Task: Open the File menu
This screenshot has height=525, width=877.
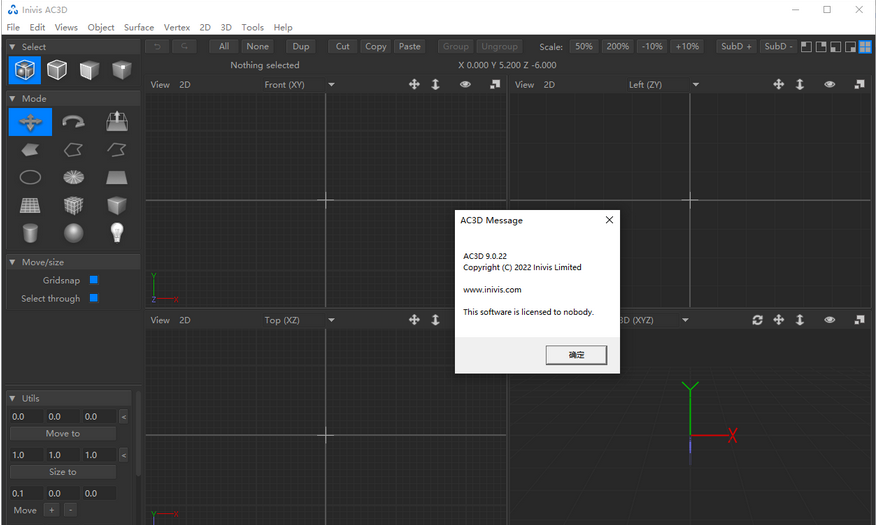Action: [x=13, y=27]
